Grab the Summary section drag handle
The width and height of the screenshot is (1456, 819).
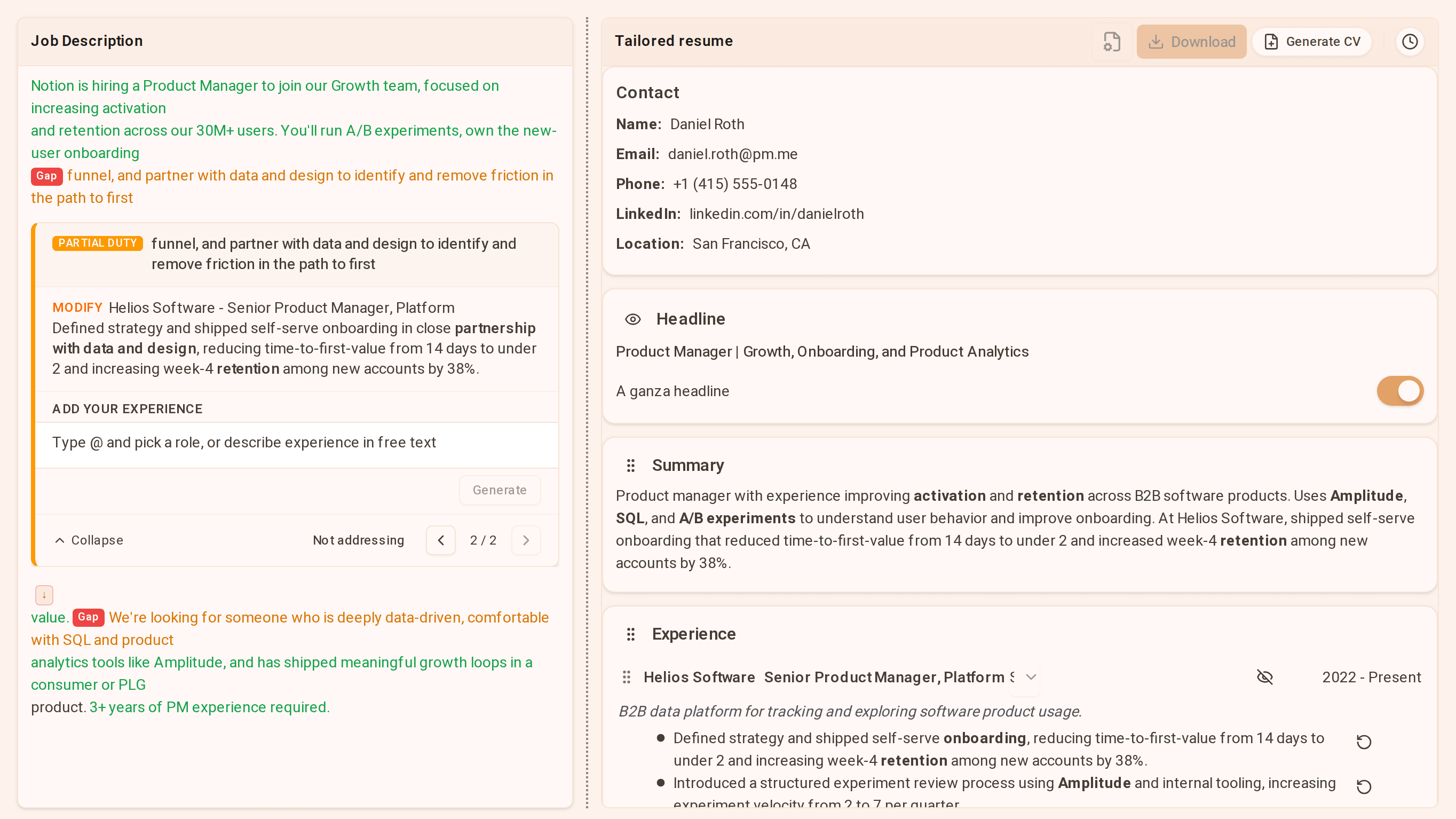pos(631,465)
